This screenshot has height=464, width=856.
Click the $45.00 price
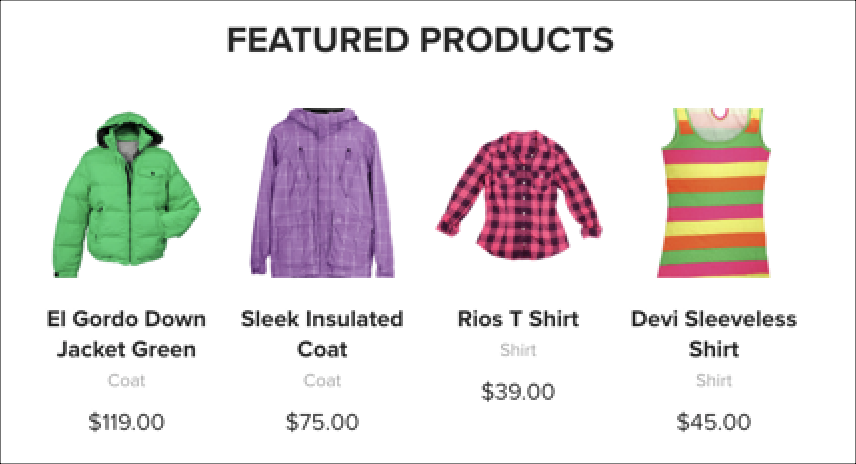click(x=714, y=422)
